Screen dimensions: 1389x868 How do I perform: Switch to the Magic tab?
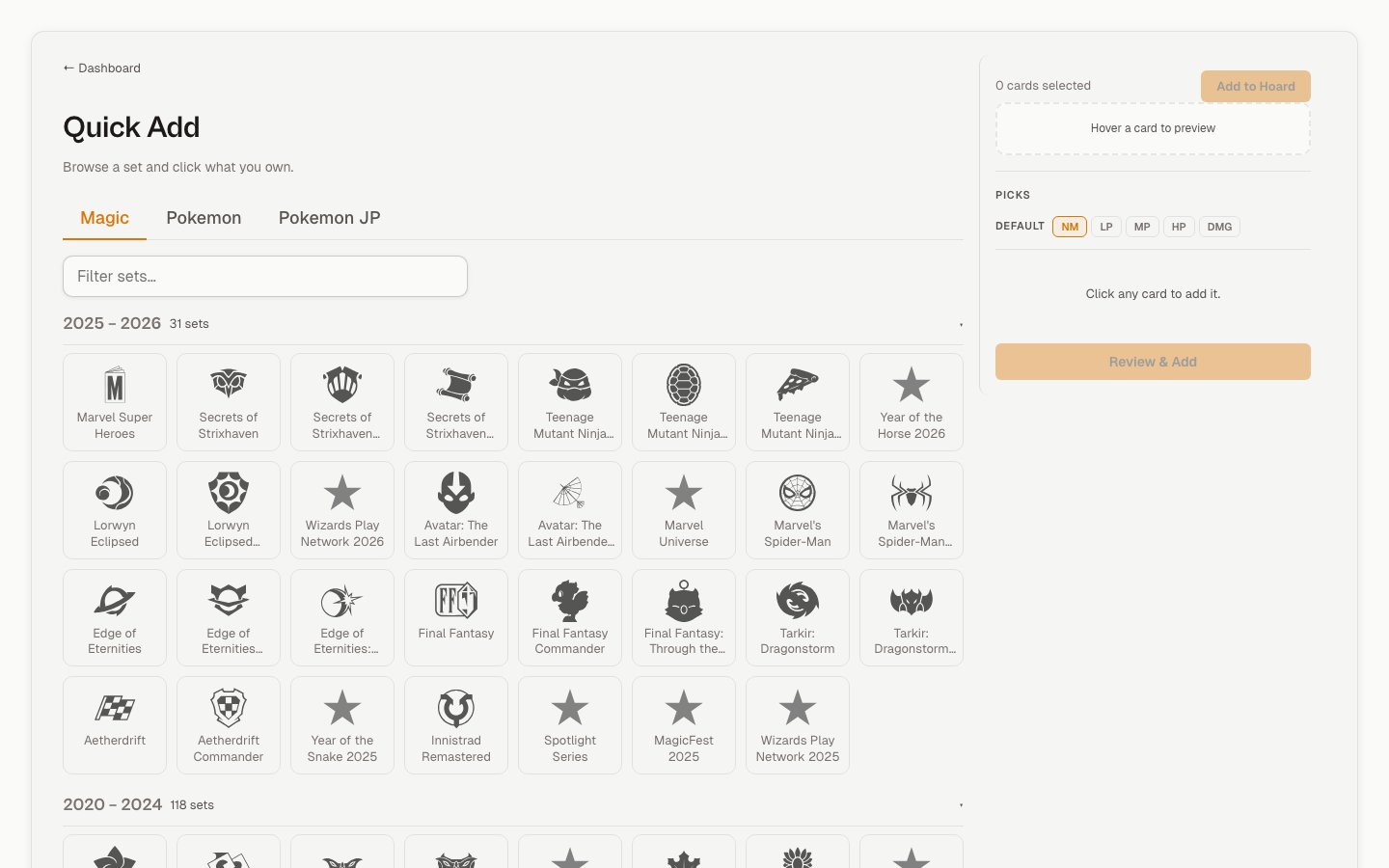tap(104, 218)
